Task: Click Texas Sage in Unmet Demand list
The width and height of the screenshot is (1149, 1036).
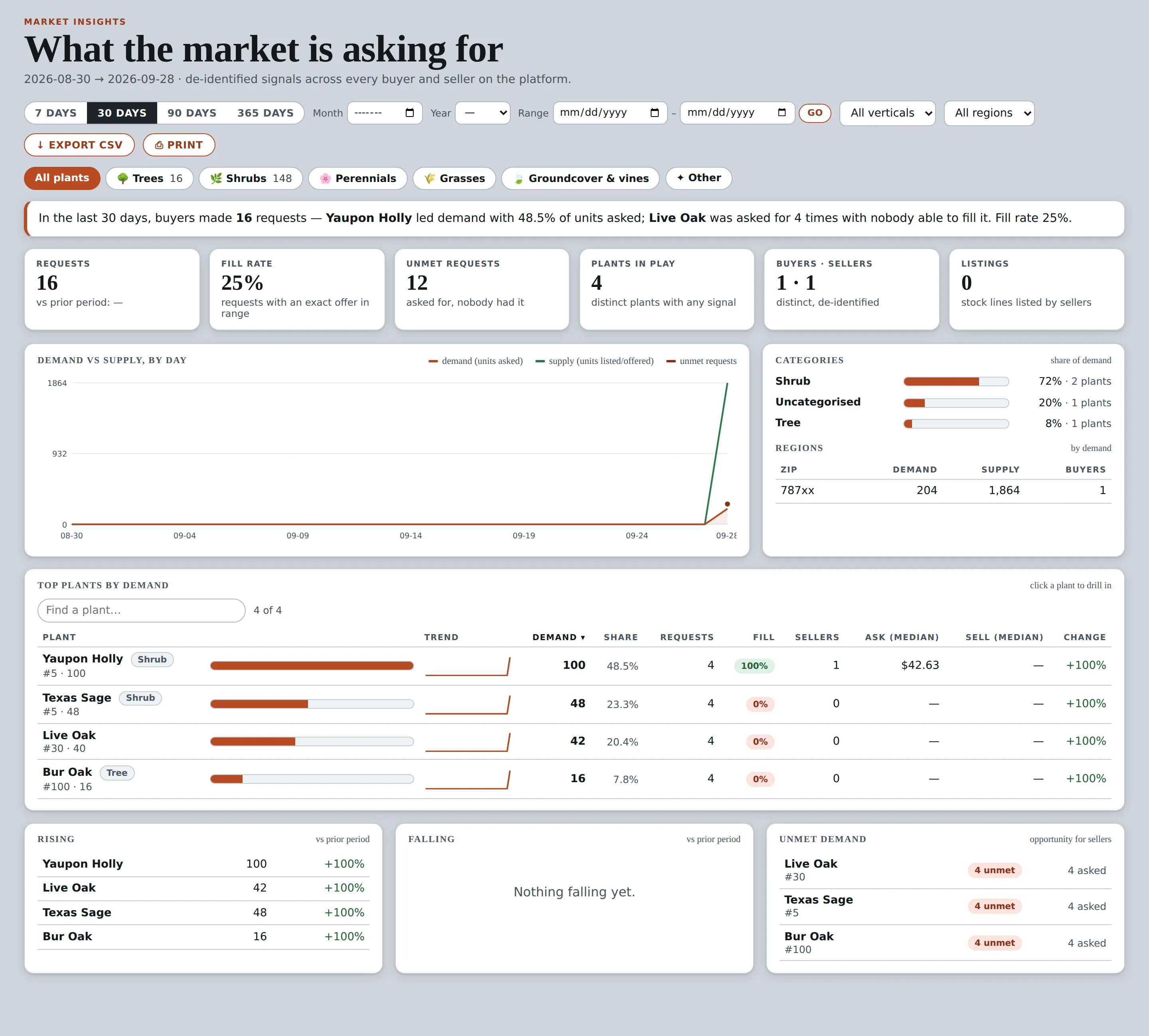Action: click(945, 906)
